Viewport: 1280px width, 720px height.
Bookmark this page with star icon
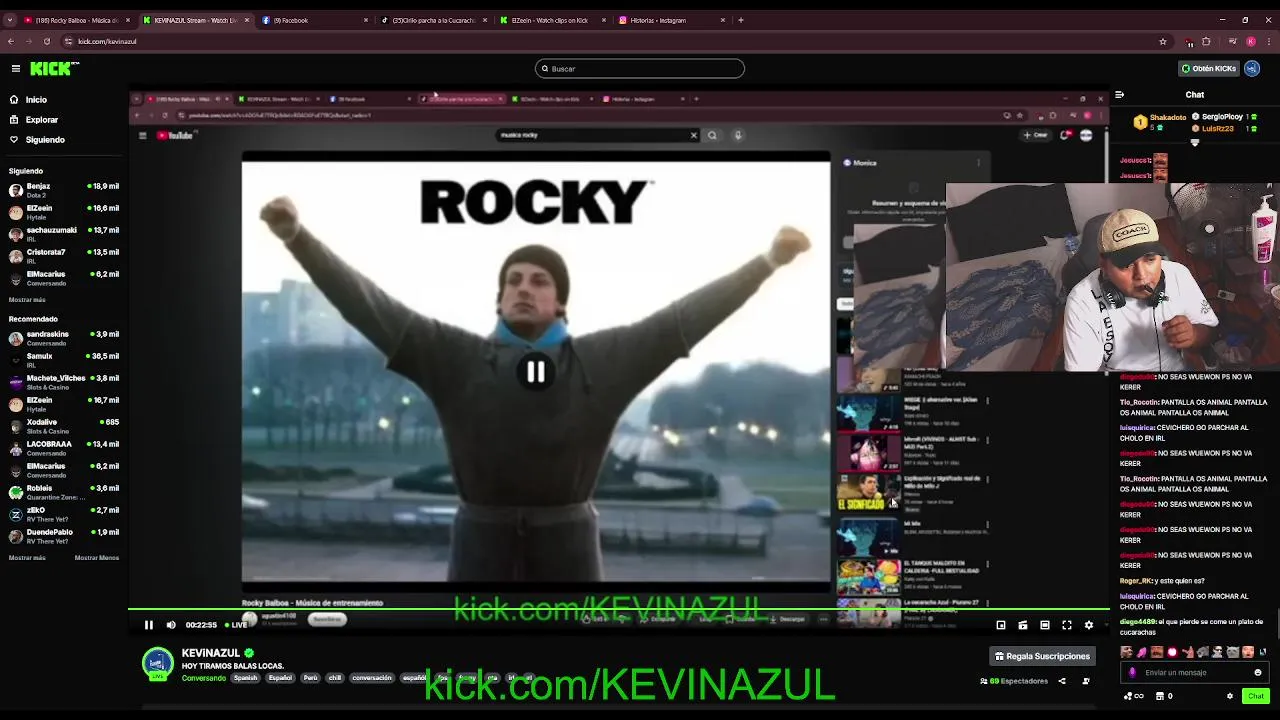click(1163, 41)
